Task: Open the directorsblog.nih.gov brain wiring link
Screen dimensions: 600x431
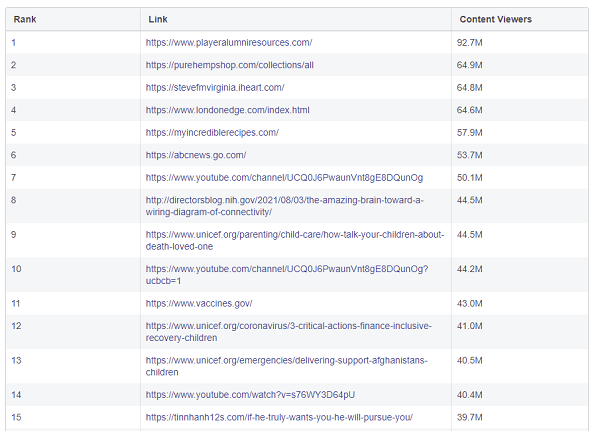Action: click(x=284, y=206)
